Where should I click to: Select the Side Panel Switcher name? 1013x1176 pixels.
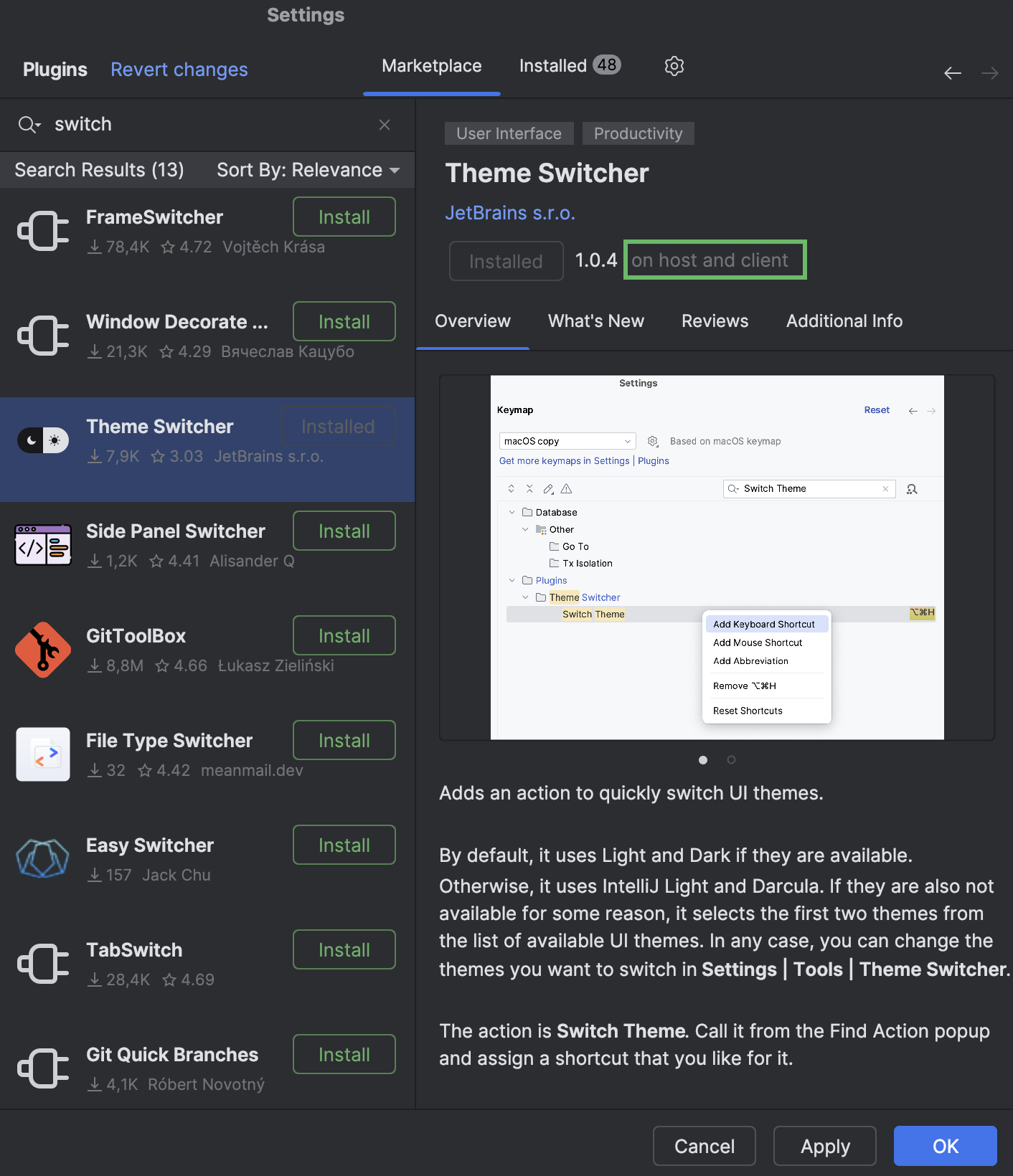[x=176, y=531]
